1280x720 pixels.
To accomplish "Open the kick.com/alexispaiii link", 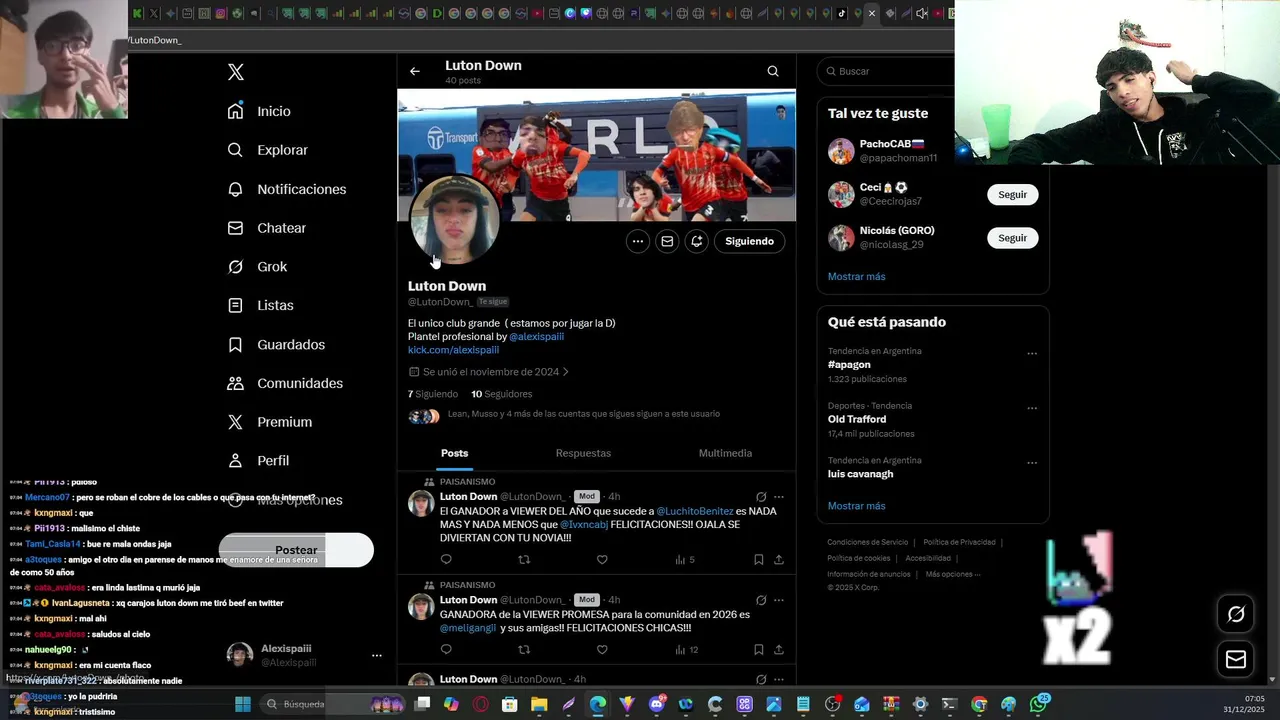I will [453, 350].
